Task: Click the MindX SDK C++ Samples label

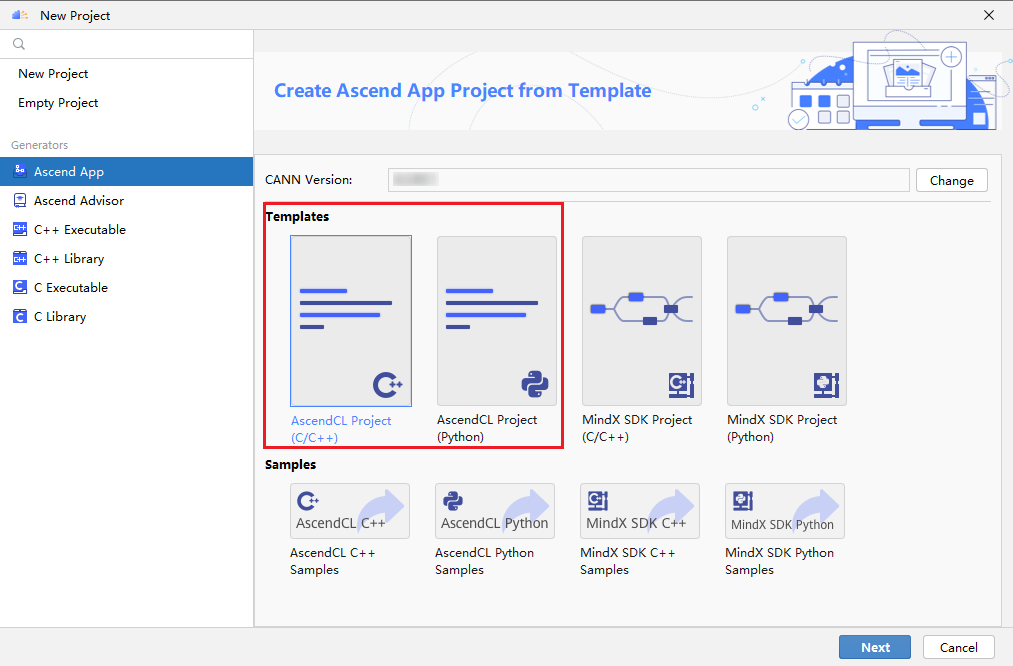Action: (x=628, y=561)
